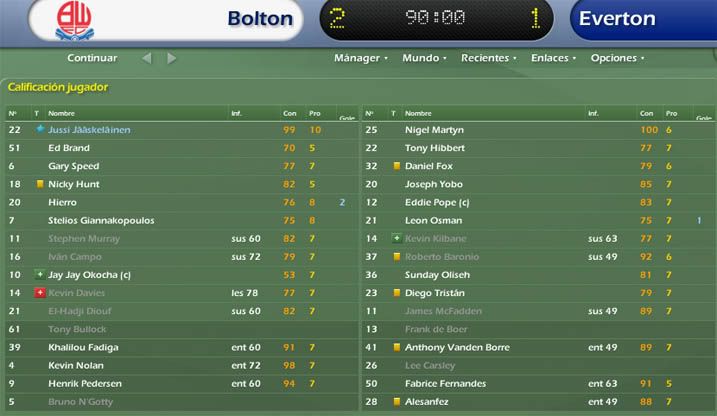
Task: Open Nigel Martyn's player profile link
Action: point(434,130)
